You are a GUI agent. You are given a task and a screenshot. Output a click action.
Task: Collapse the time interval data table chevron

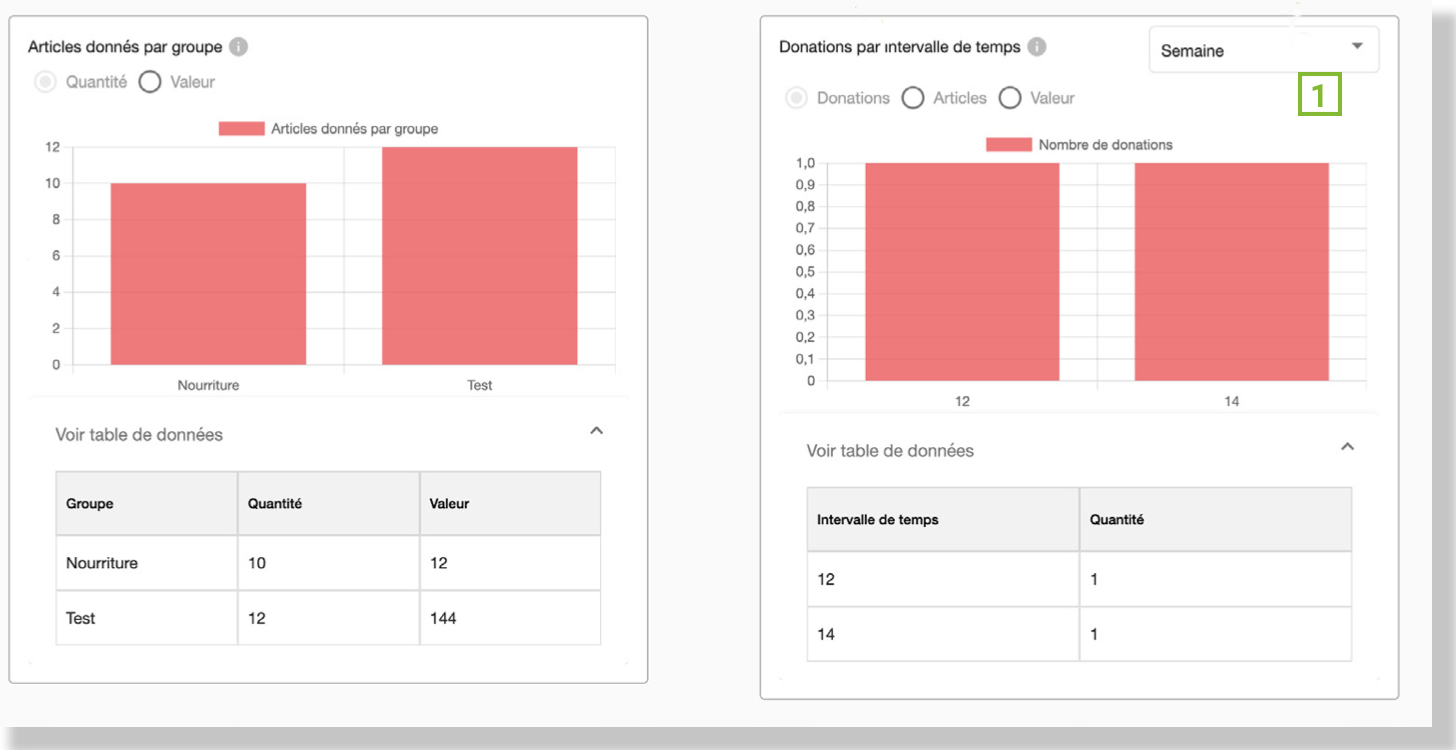(1347, 447)
